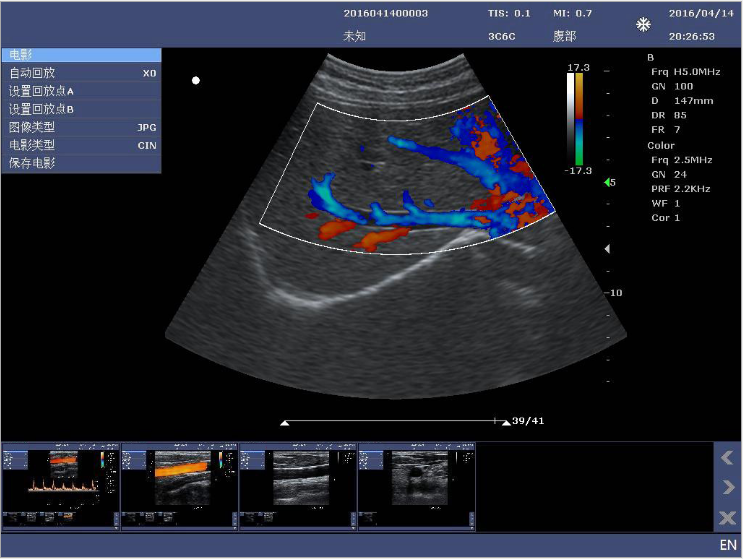Click the next thumbnails arrow
743x559 pixels.
pyautogui.click(x=727, y=487)
